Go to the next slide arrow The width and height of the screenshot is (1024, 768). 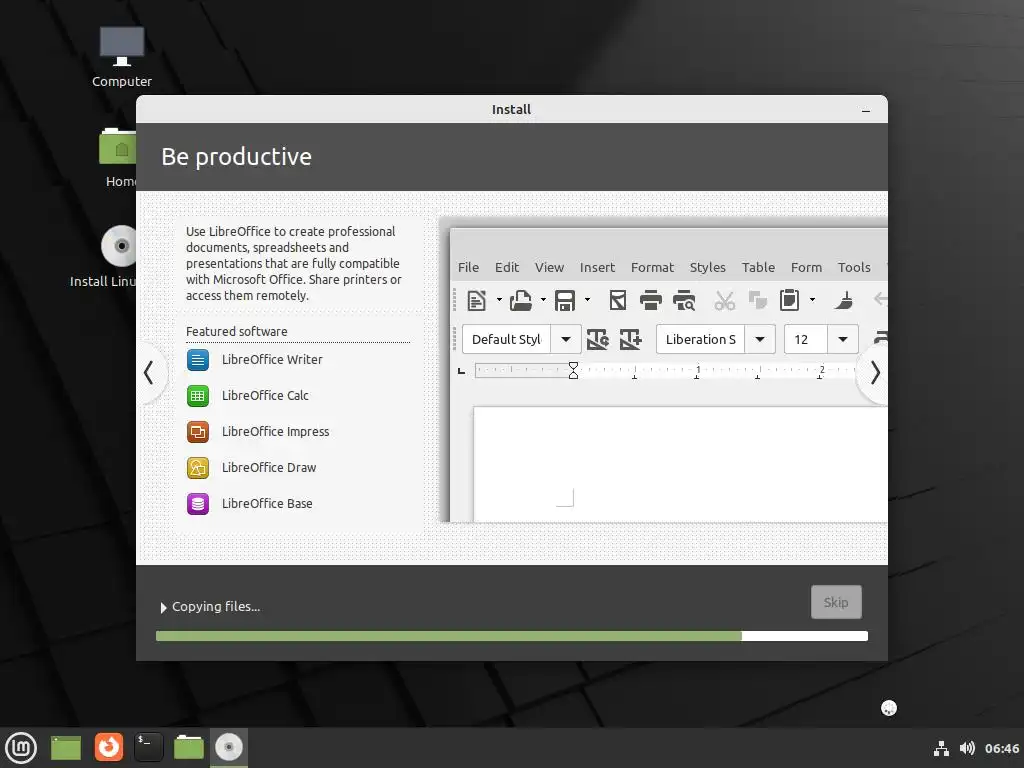click(874, 373)
